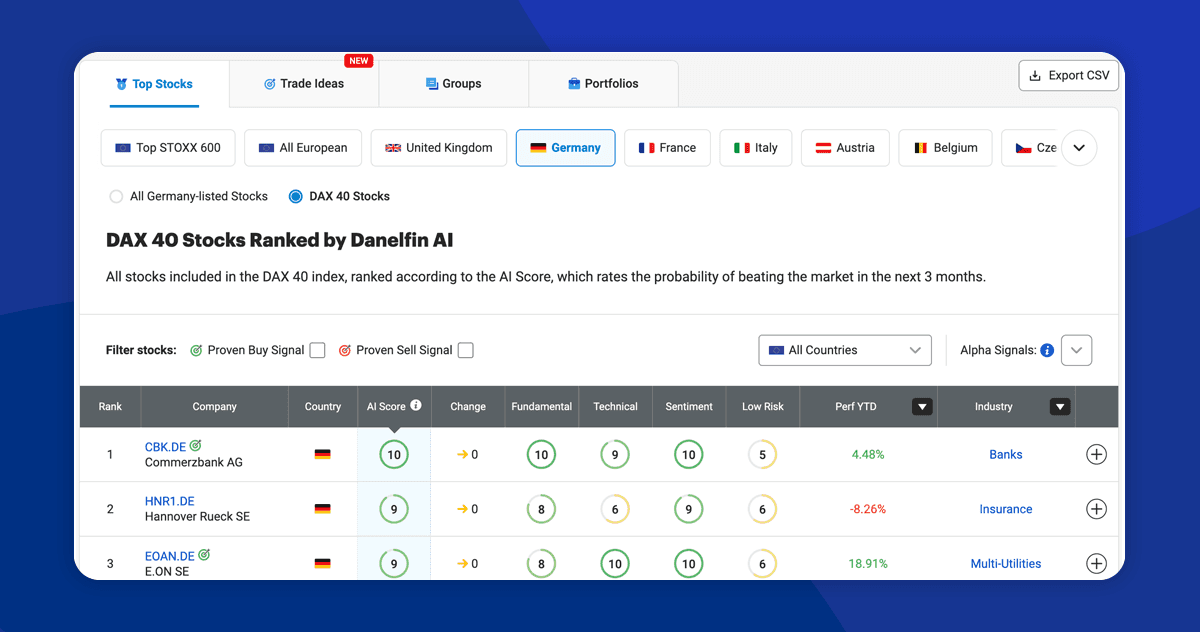Click the Fundamental column header

click(542, 407)
